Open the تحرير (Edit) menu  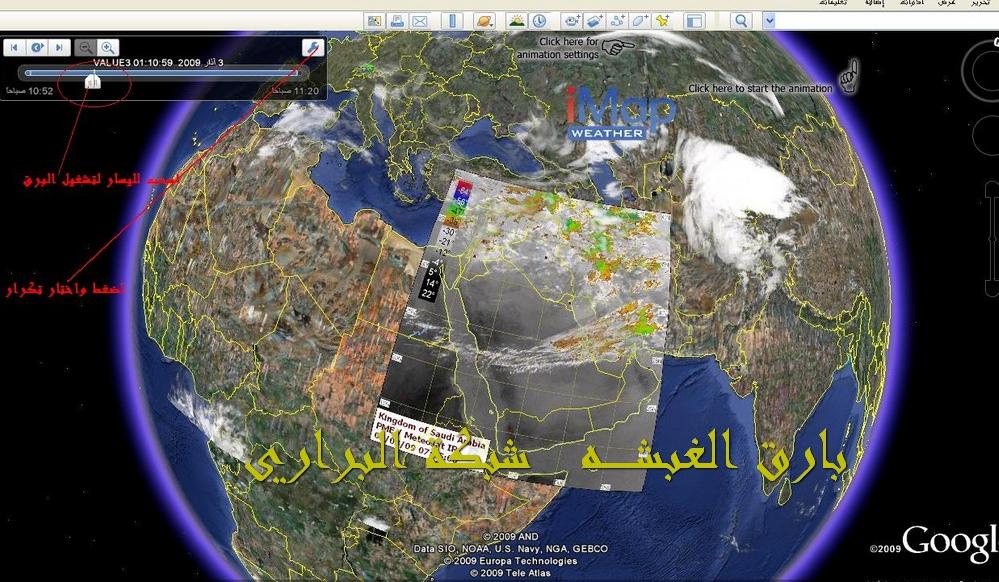tap(981, 3)
